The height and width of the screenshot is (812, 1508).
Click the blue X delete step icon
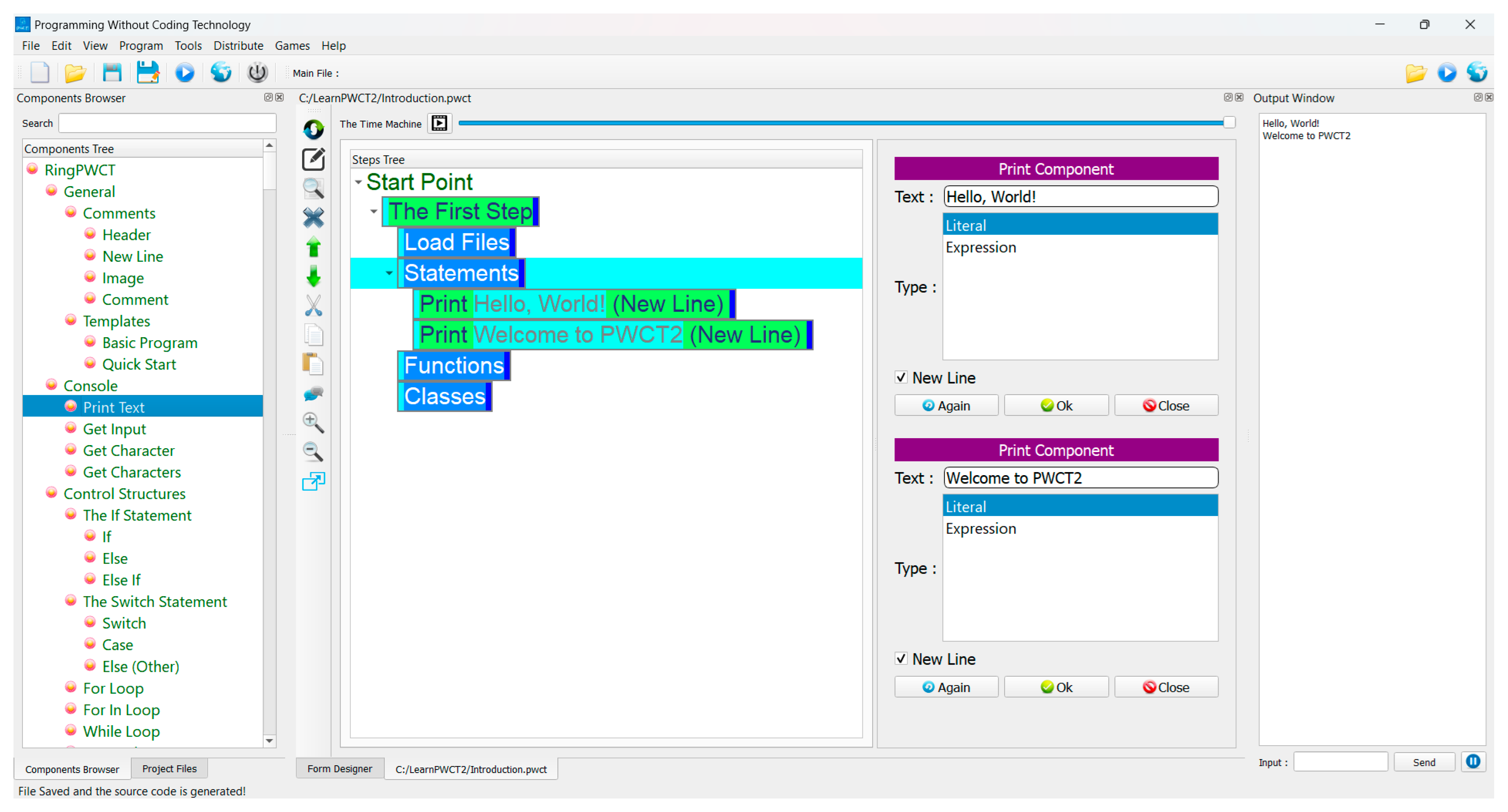(313, 218)
